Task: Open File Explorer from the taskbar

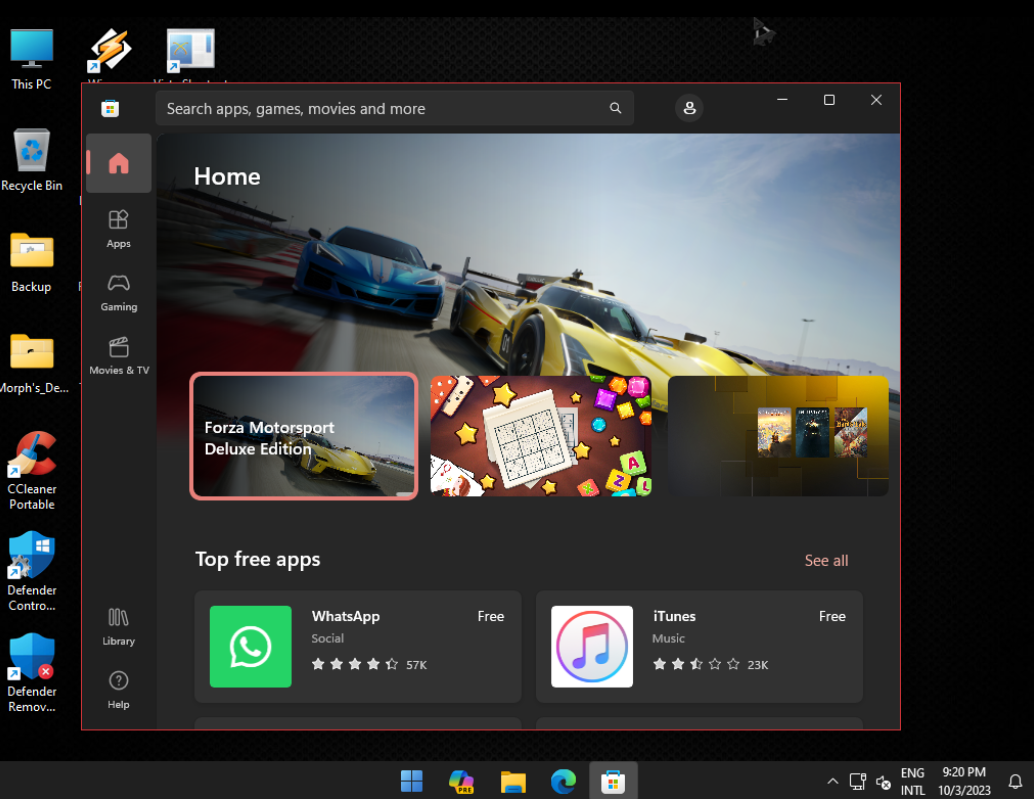Action: [512, 782]
